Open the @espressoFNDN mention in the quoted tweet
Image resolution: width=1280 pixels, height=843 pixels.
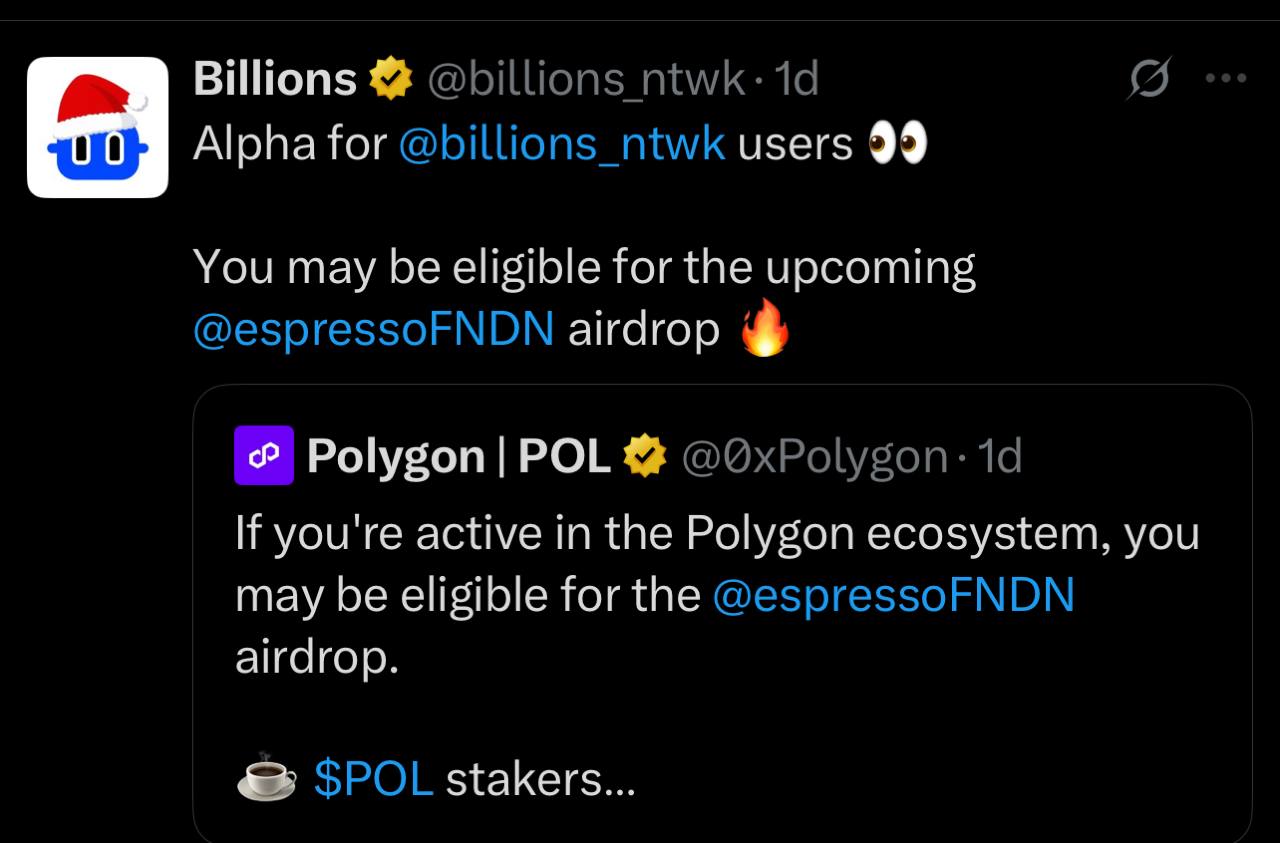pyautogui.click(x=893, y=596)
